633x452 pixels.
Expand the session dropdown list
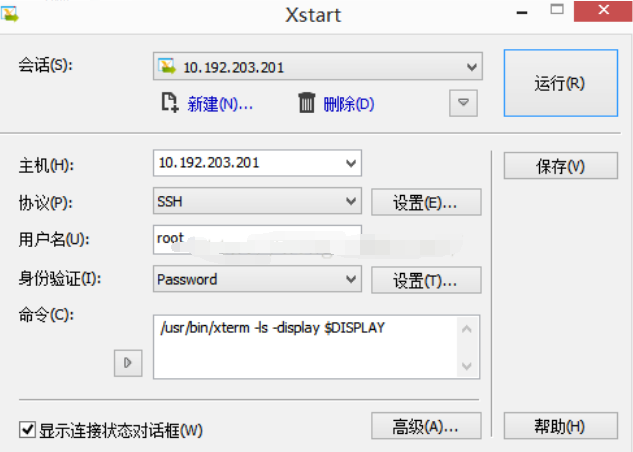point(472,67)
